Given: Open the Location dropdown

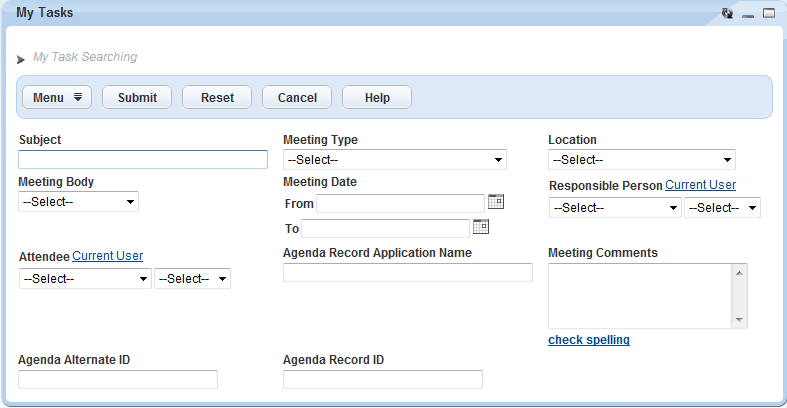Looking at the screenshot, I should pyautogui.click(x=641, y=160).
